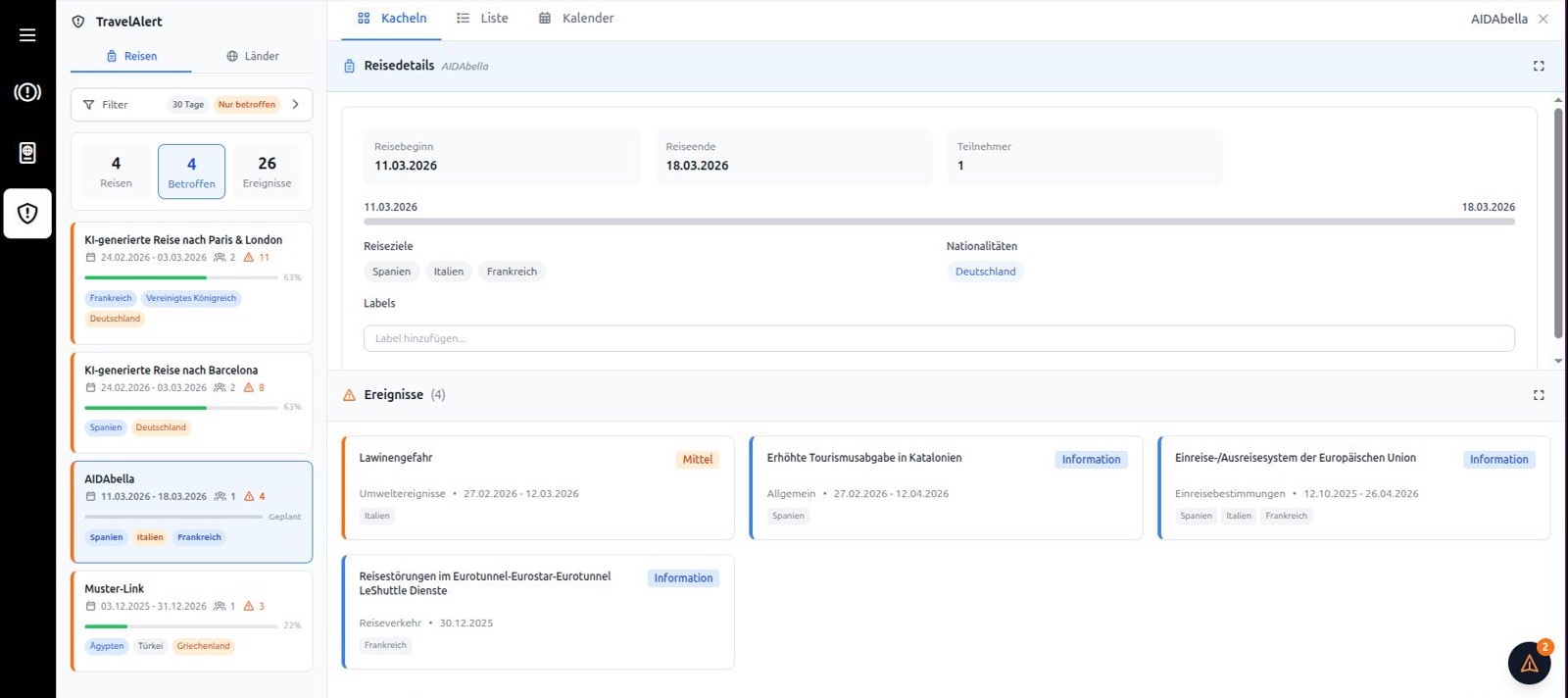Image resolution: width=1568 pixels, height=698 pixels.
Task: Click the alert broadcast sidebar icon
Action: point(27,92)
